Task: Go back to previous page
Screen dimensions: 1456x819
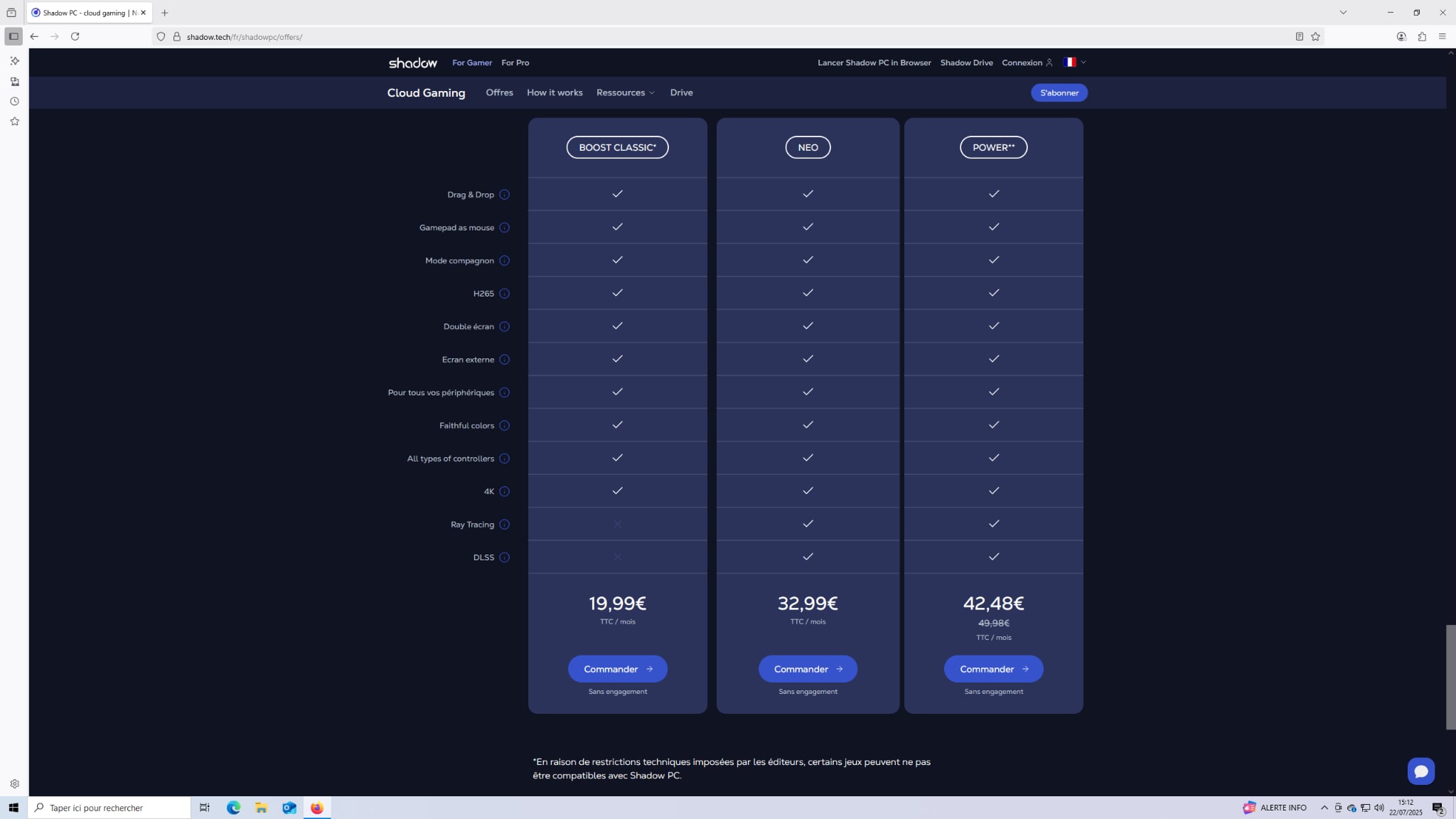Action: coord(34,37)
